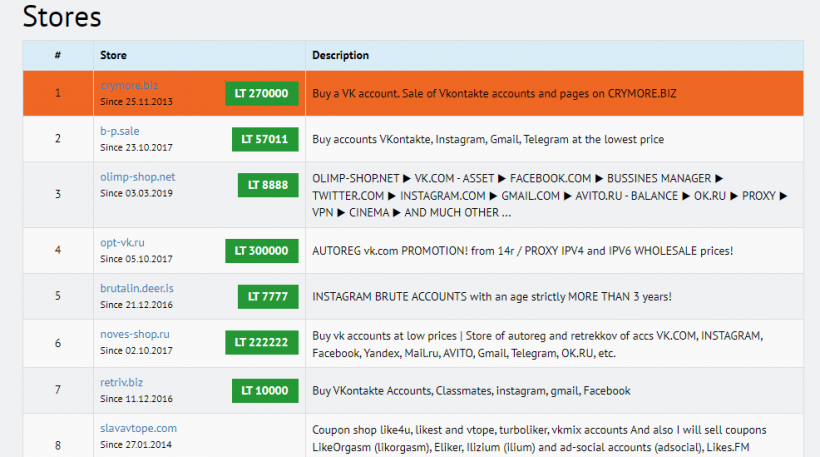Click the 'Coupon shop like4u' description
820x457 pixels.
click(x=539, y=438)
